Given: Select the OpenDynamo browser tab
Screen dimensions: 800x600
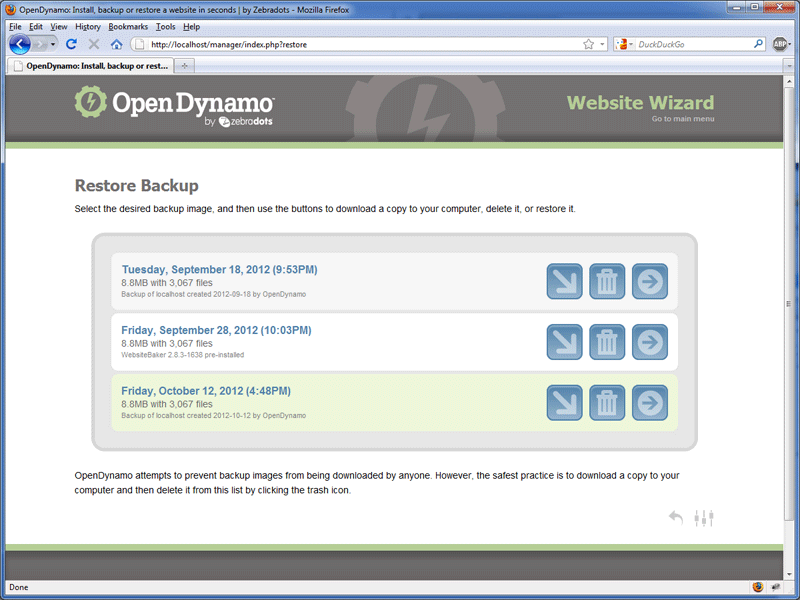Looking at the screenshot, I should (90, 65).
